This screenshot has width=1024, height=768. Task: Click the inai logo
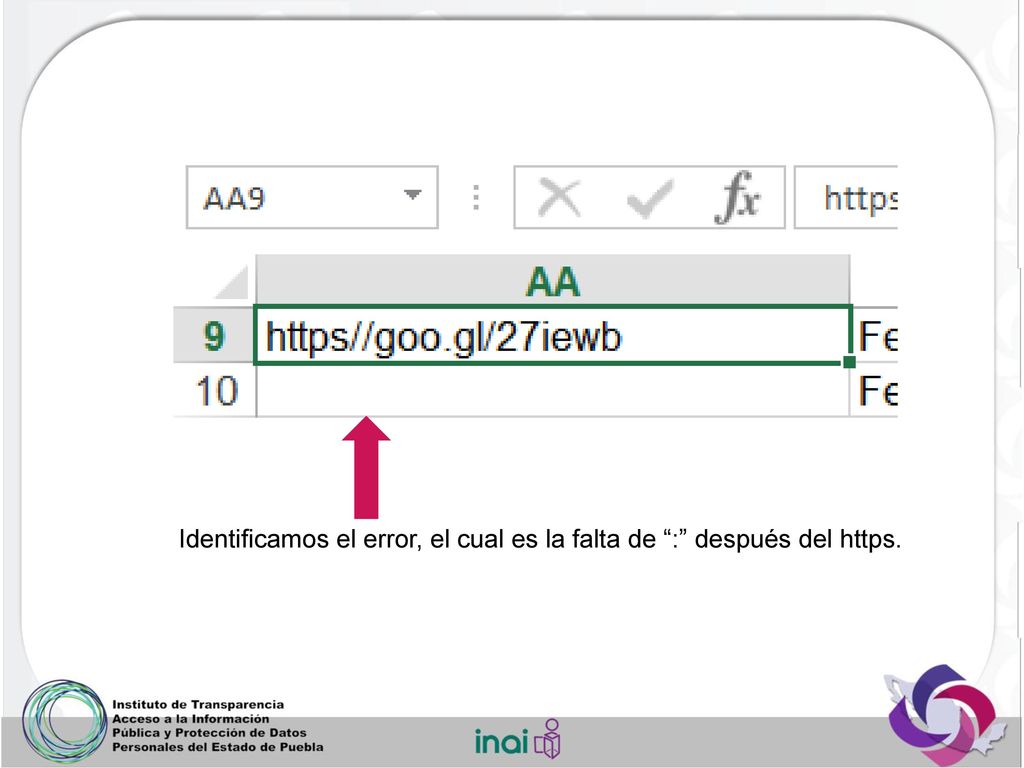pos(517,739)
